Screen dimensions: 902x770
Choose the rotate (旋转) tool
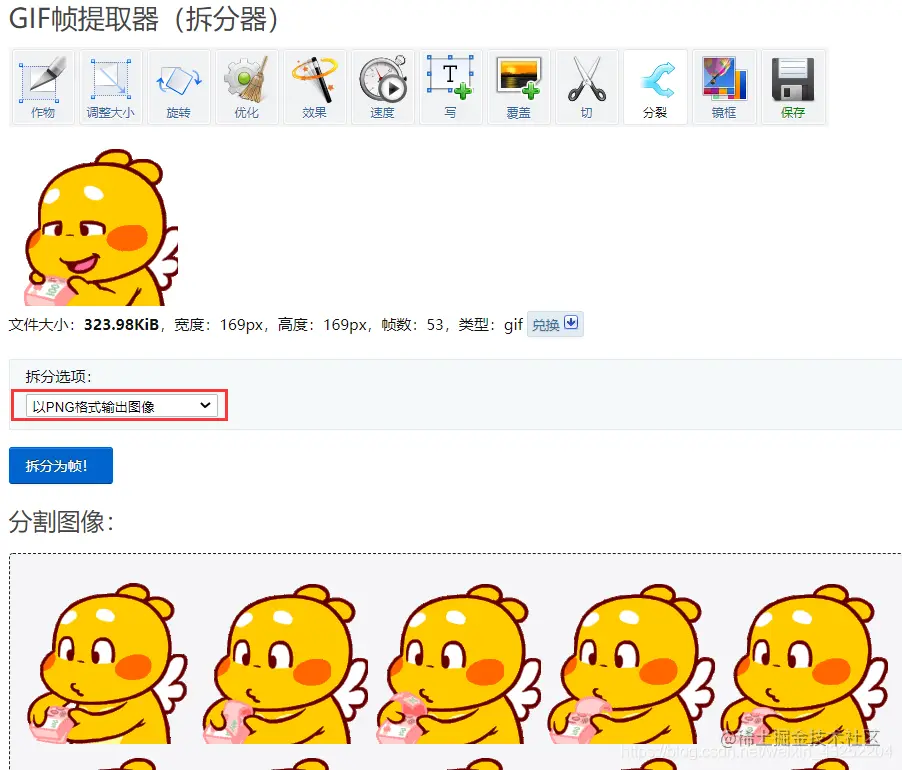(178, 87)
